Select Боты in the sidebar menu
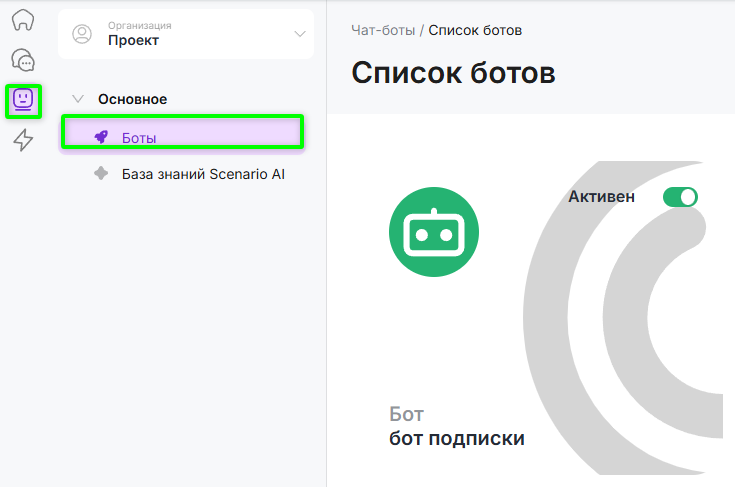 (139, 137)
